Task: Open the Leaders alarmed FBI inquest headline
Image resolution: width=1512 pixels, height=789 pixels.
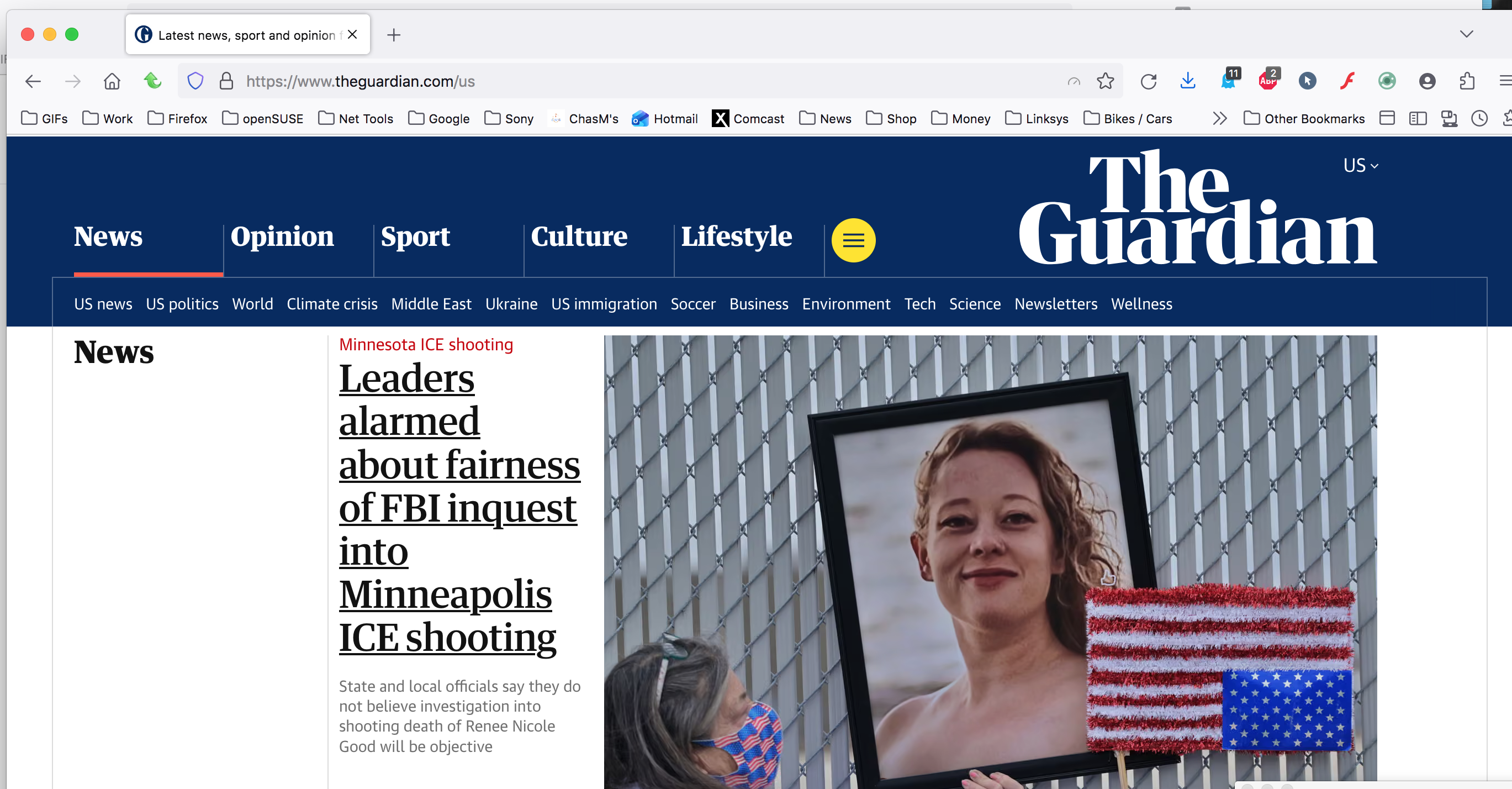Action: [x=459, y=507]
